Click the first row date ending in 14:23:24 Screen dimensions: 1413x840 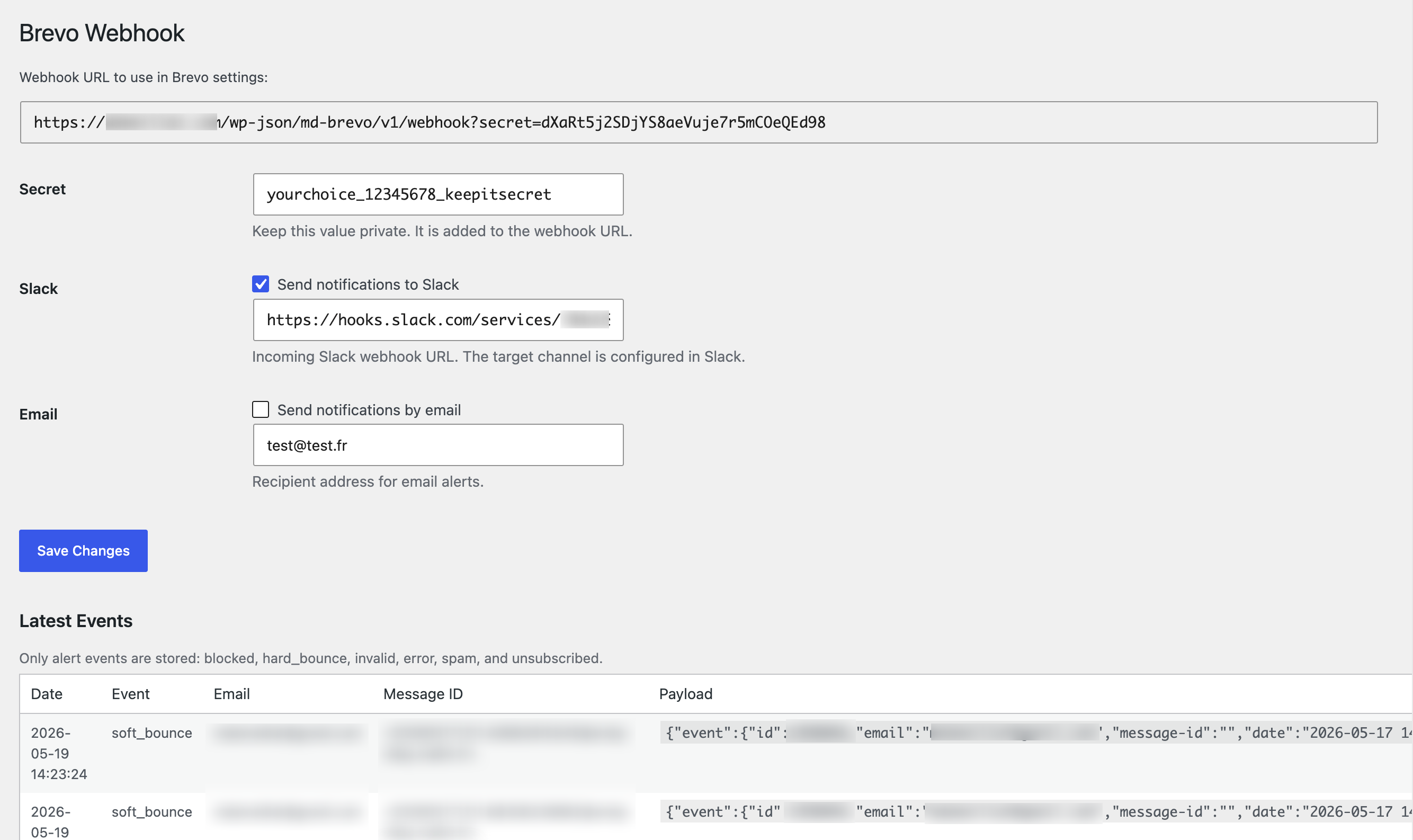[x=59, y=753]
